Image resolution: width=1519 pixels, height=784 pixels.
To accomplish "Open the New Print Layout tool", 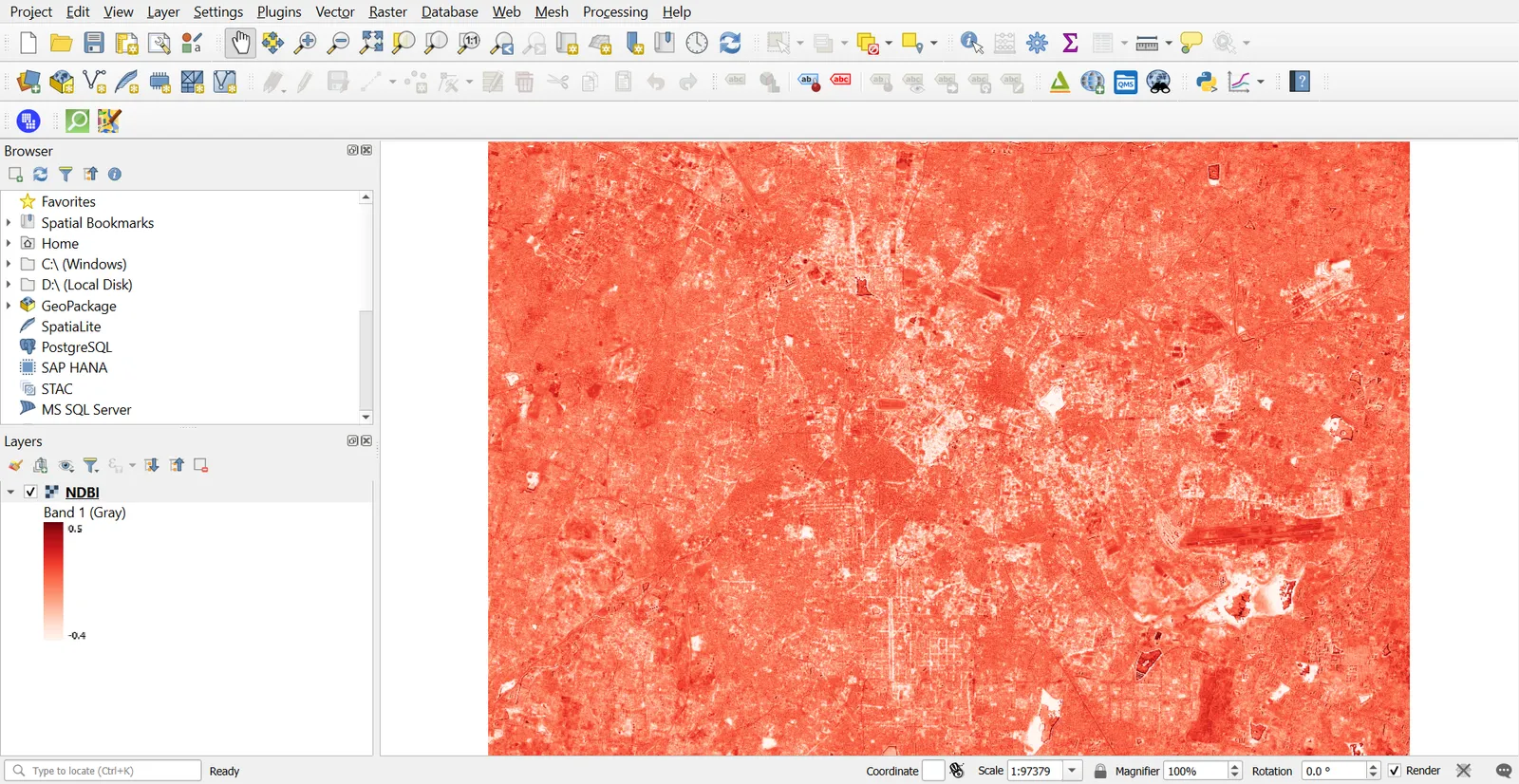I will point(126,43).
